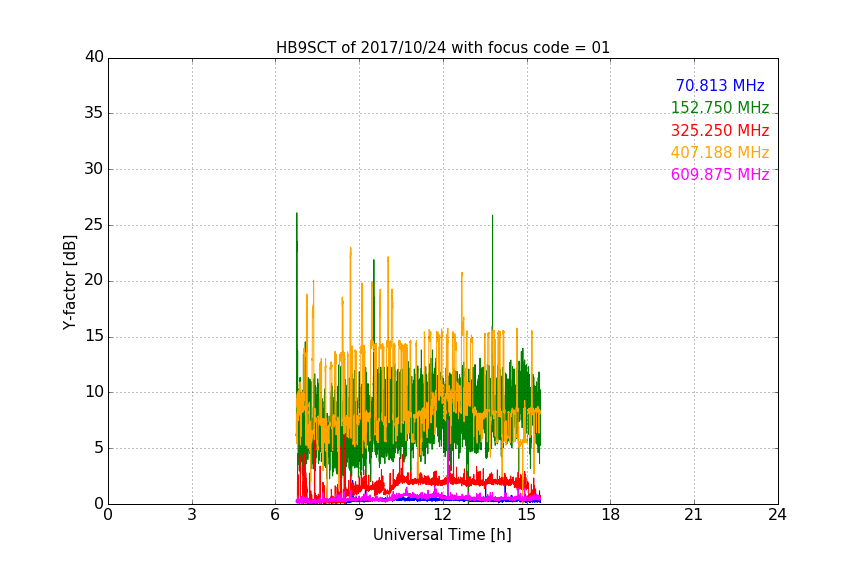Select the 609.875 MHz legend label
Image resolution: width=864 pixels, height=576 pixels.
720,175
